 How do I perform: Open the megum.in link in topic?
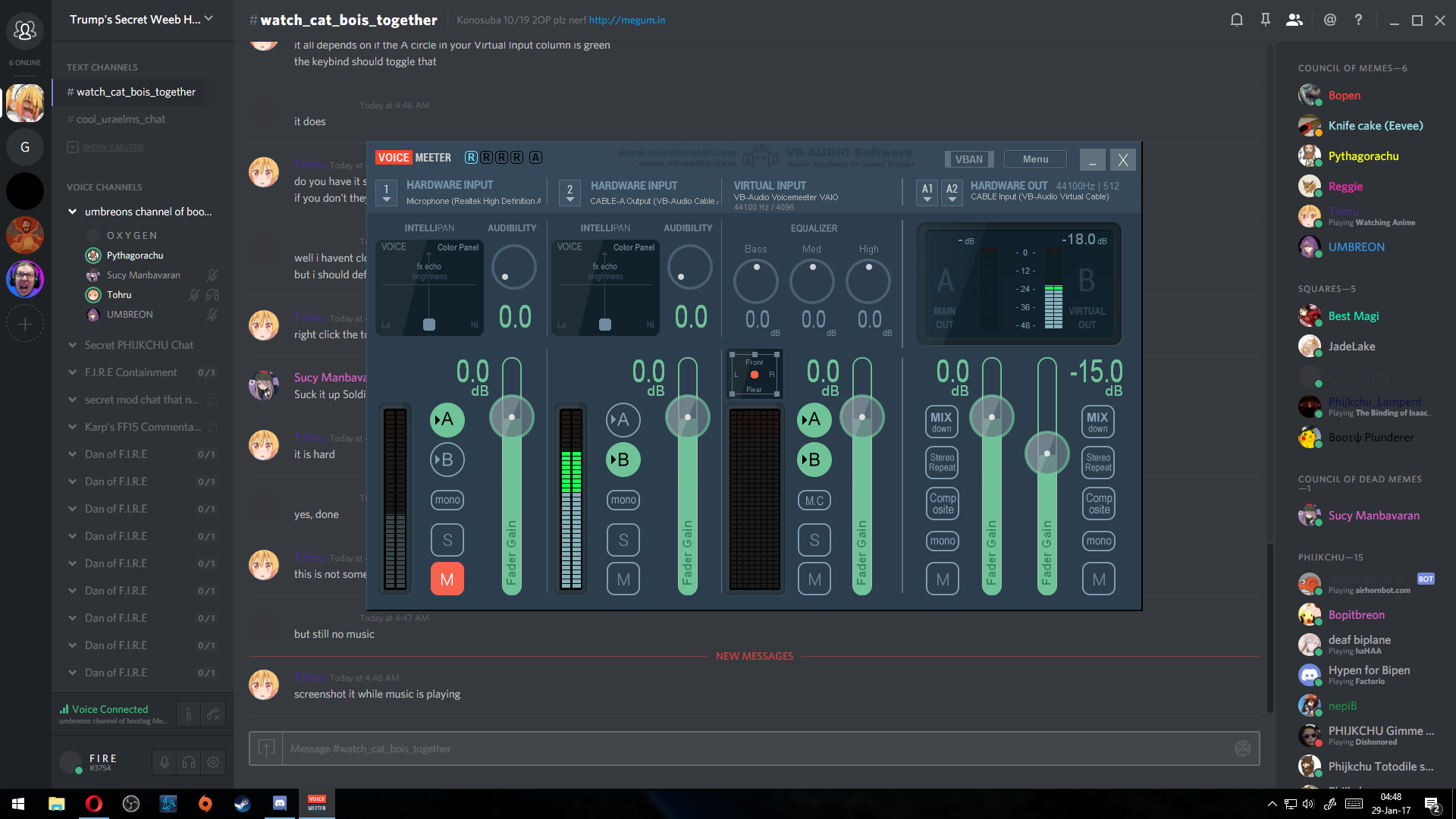click(x=627, y=20)
